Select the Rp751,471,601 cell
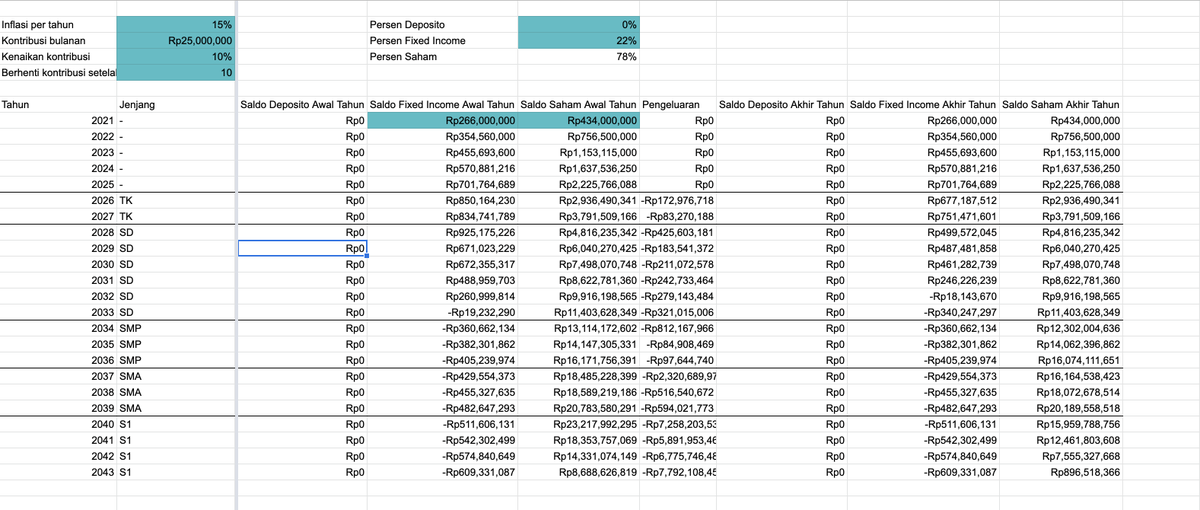Screen dimensions: 1200x510 coord(924,216)
